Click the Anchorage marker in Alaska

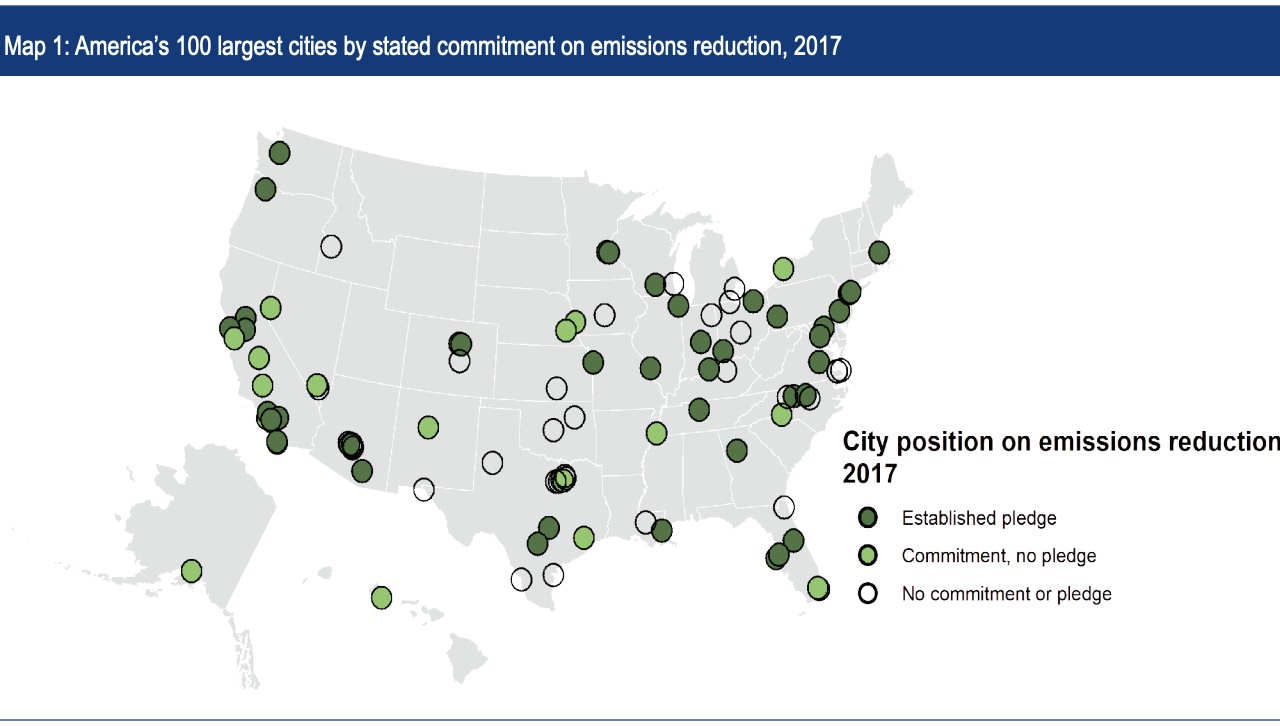coord(191,571)
